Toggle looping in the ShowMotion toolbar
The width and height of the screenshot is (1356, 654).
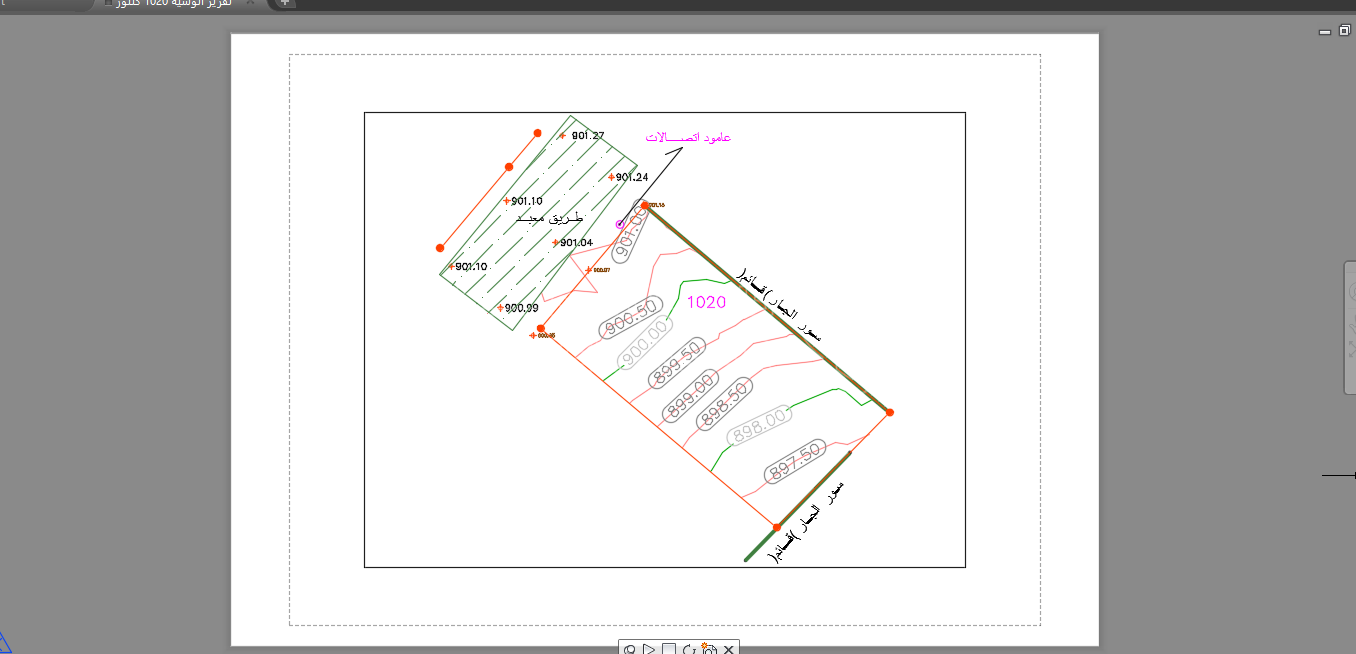(689, 649)
